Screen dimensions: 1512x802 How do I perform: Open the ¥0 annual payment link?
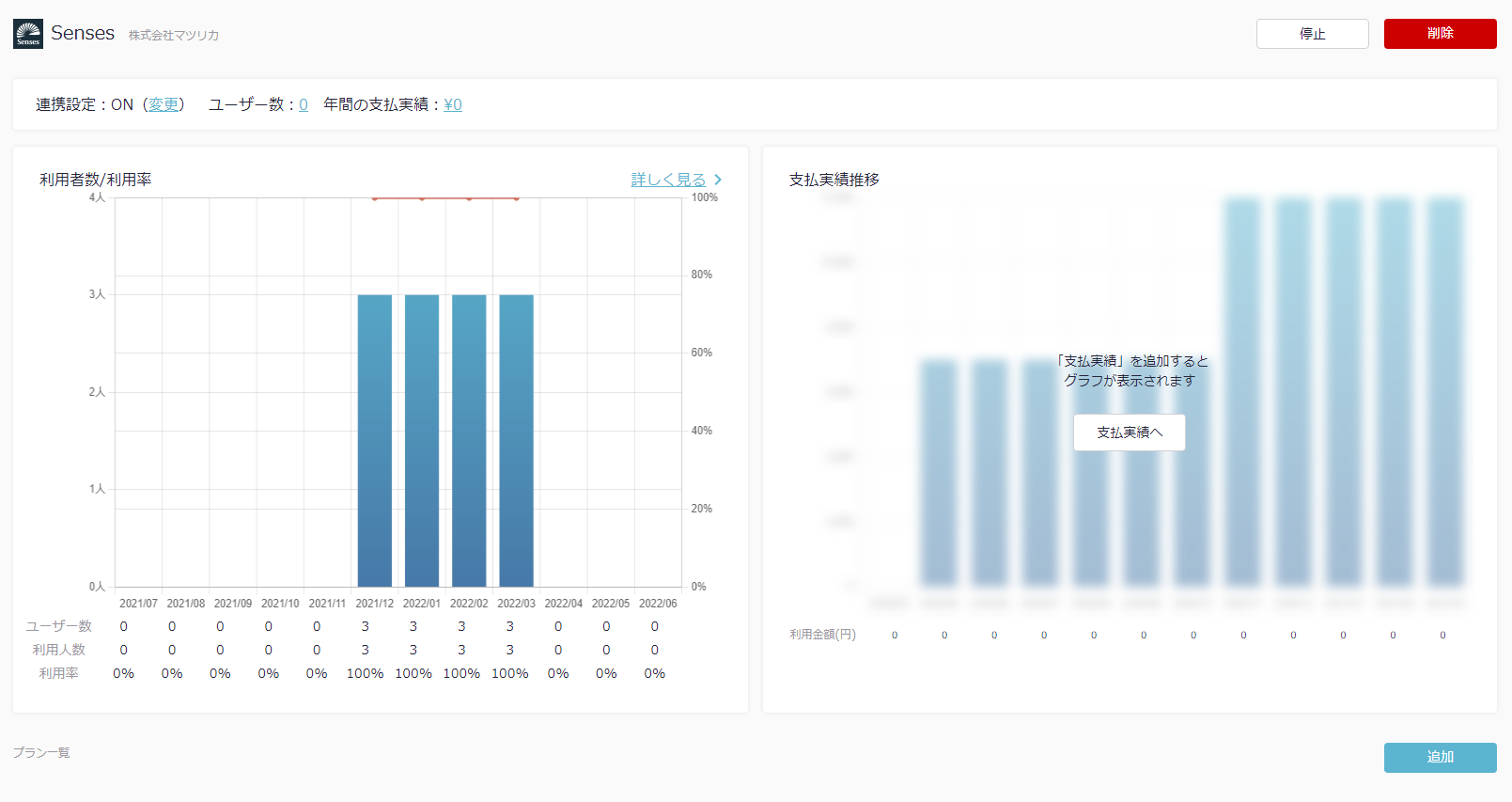pos(453,104)
